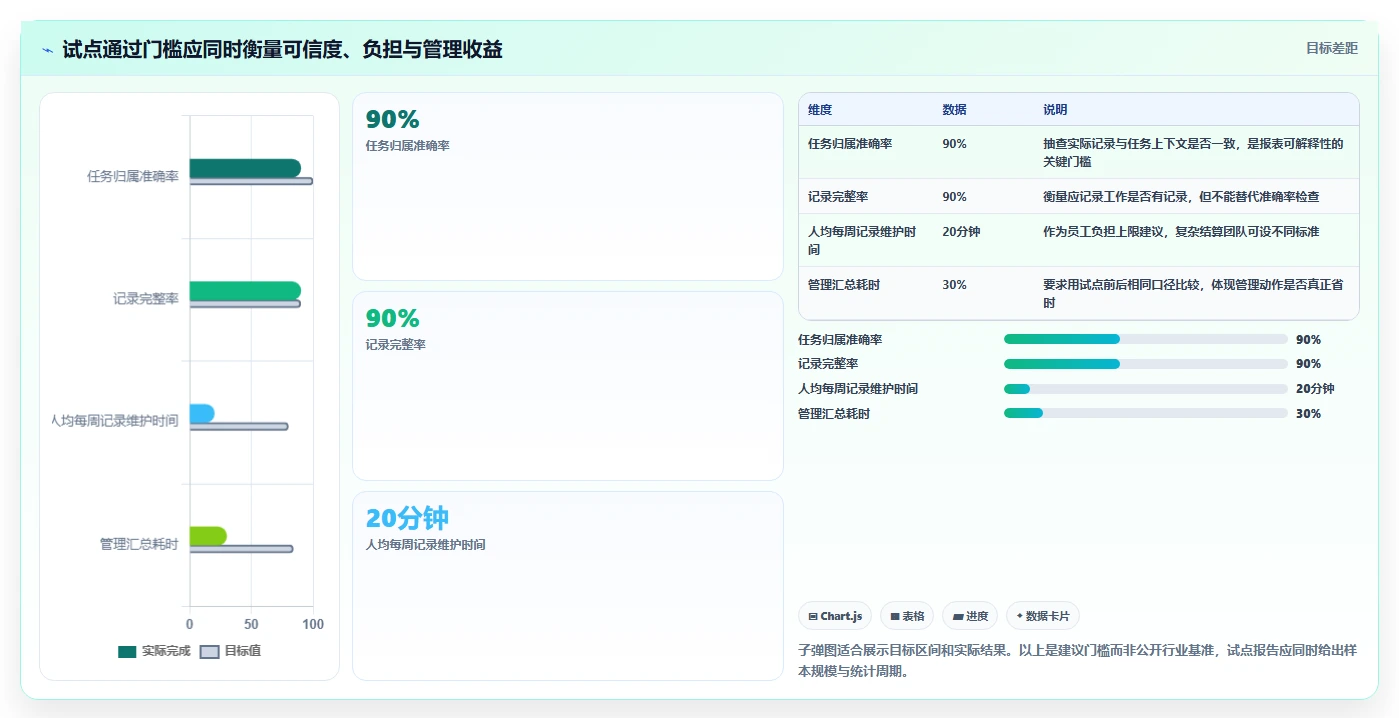Select the progress bar for 人均每周记录维护时间
The height and width of the screenshot is (718, 1399).
(x=1145, y=389)
